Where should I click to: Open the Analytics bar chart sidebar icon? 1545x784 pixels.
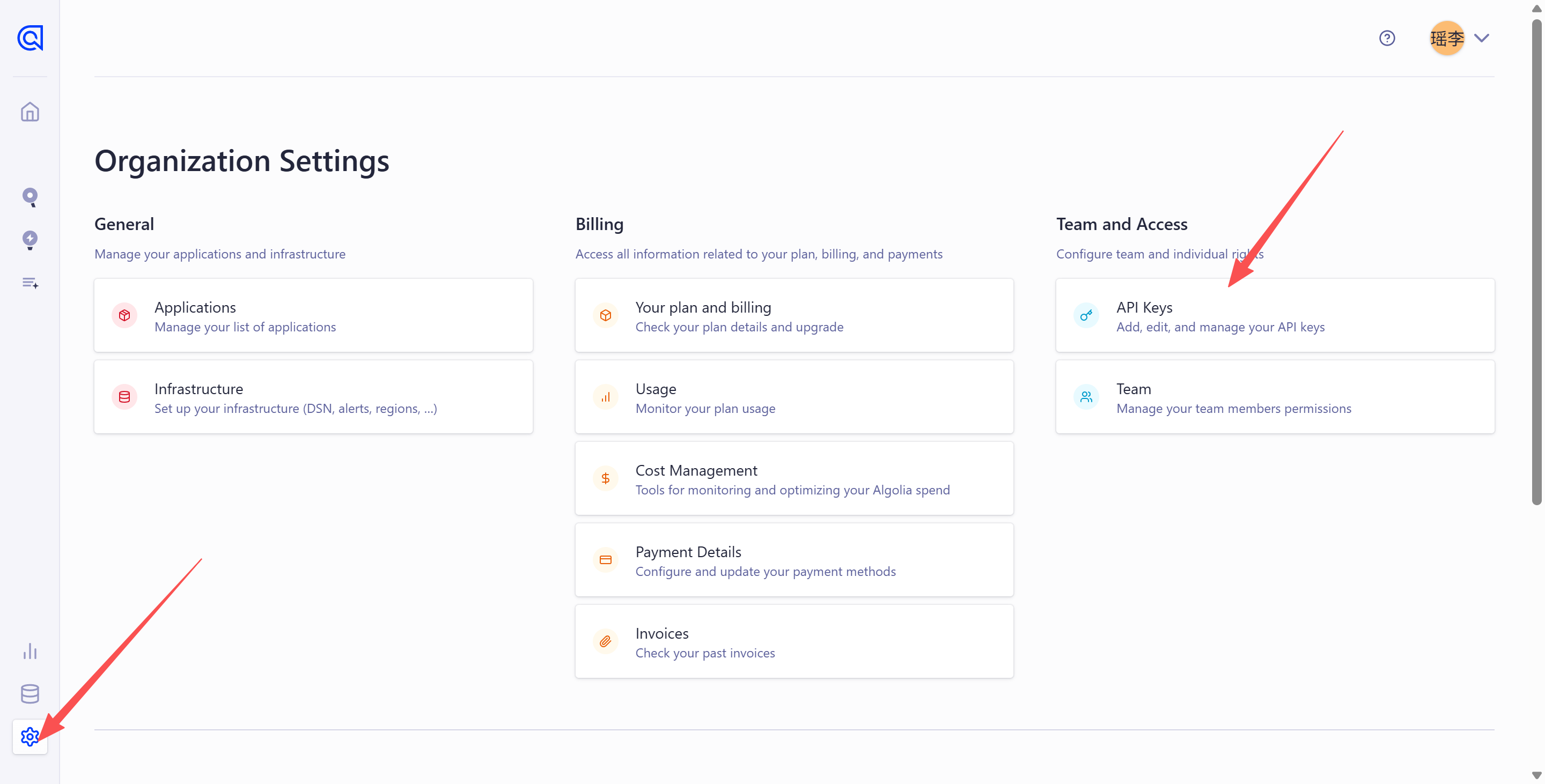coord(30,651)
